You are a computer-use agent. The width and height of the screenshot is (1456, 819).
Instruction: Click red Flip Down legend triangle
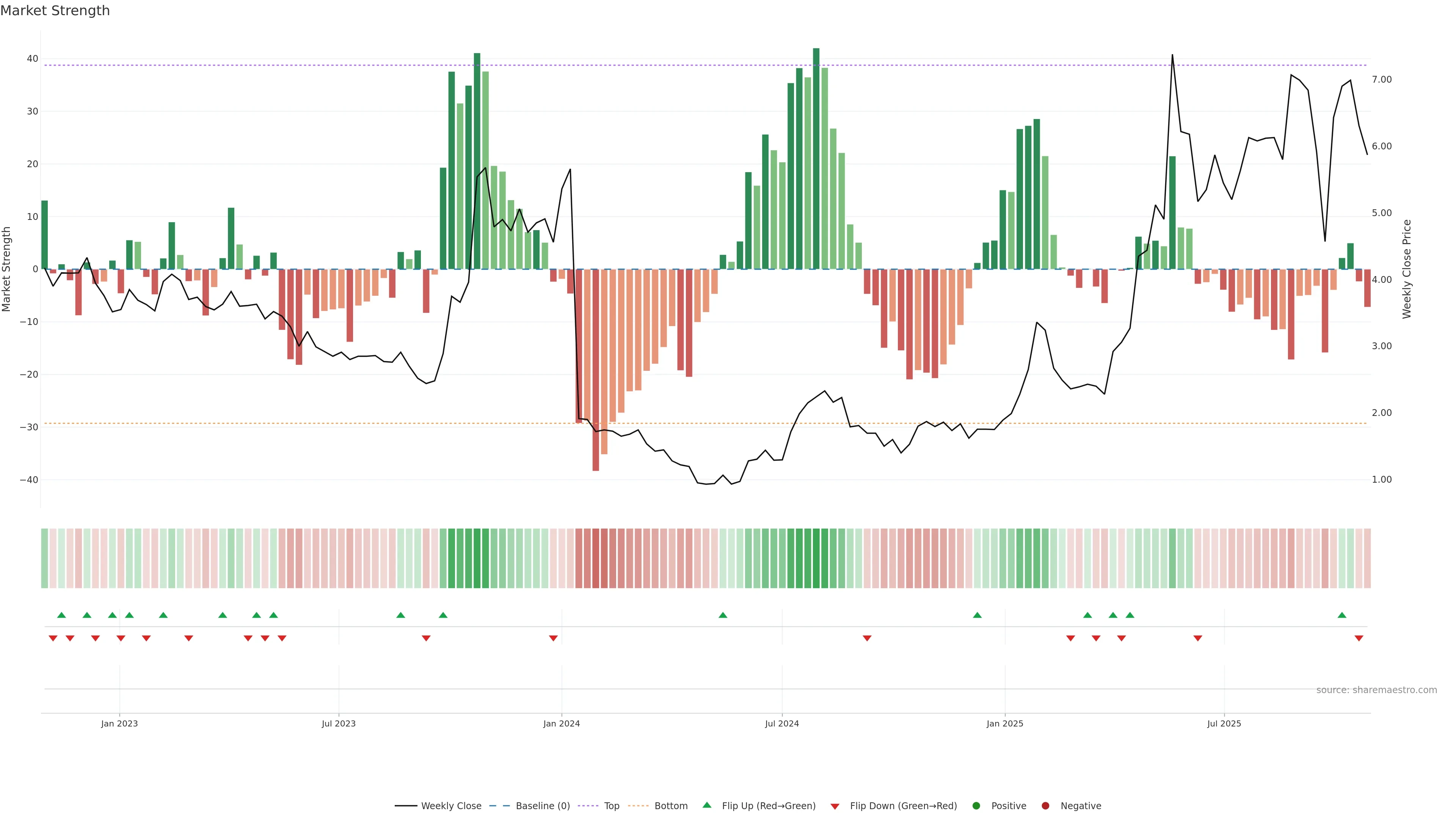pos(835,806)
